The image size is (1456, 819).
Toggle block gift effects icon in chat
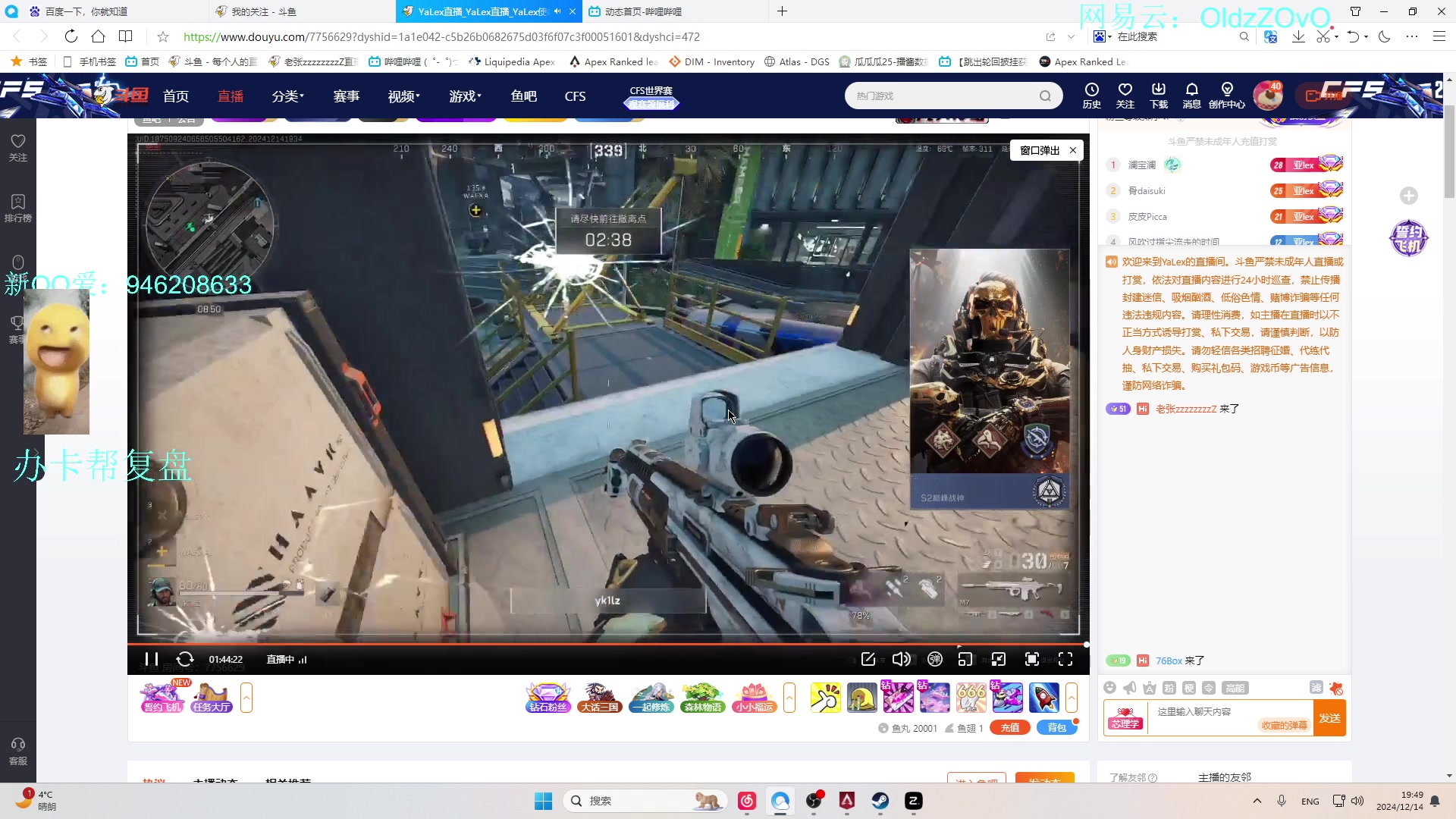[x=1336, y=688]
